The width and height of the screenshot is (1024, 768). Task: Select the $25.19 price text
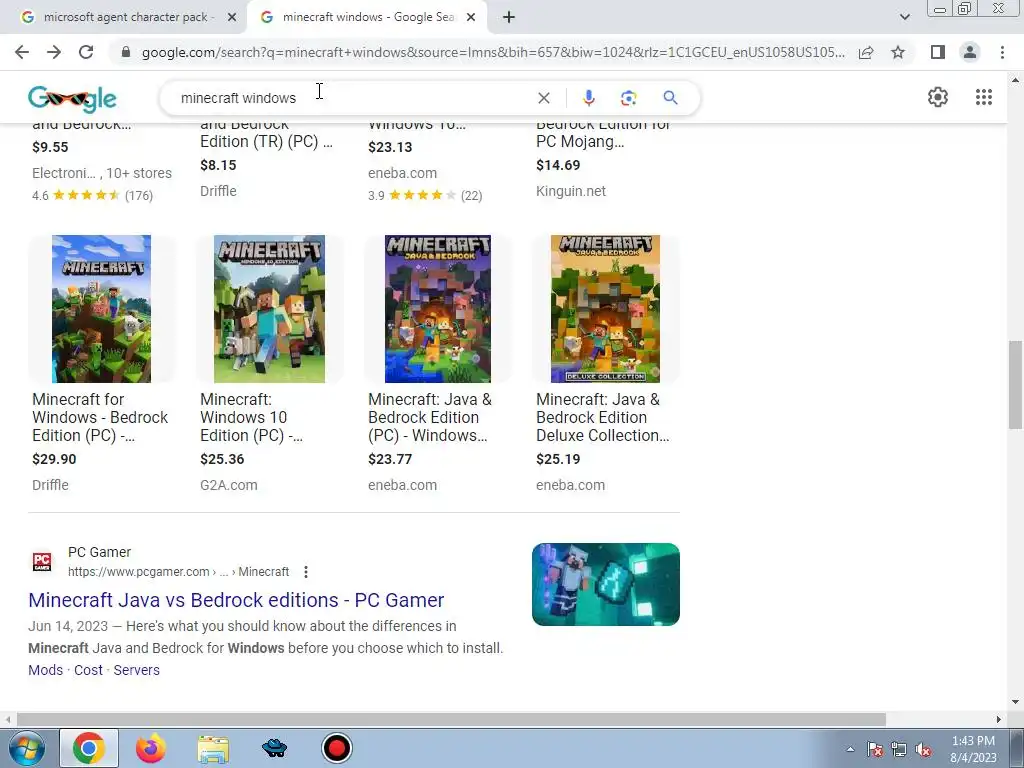(558, 459)
